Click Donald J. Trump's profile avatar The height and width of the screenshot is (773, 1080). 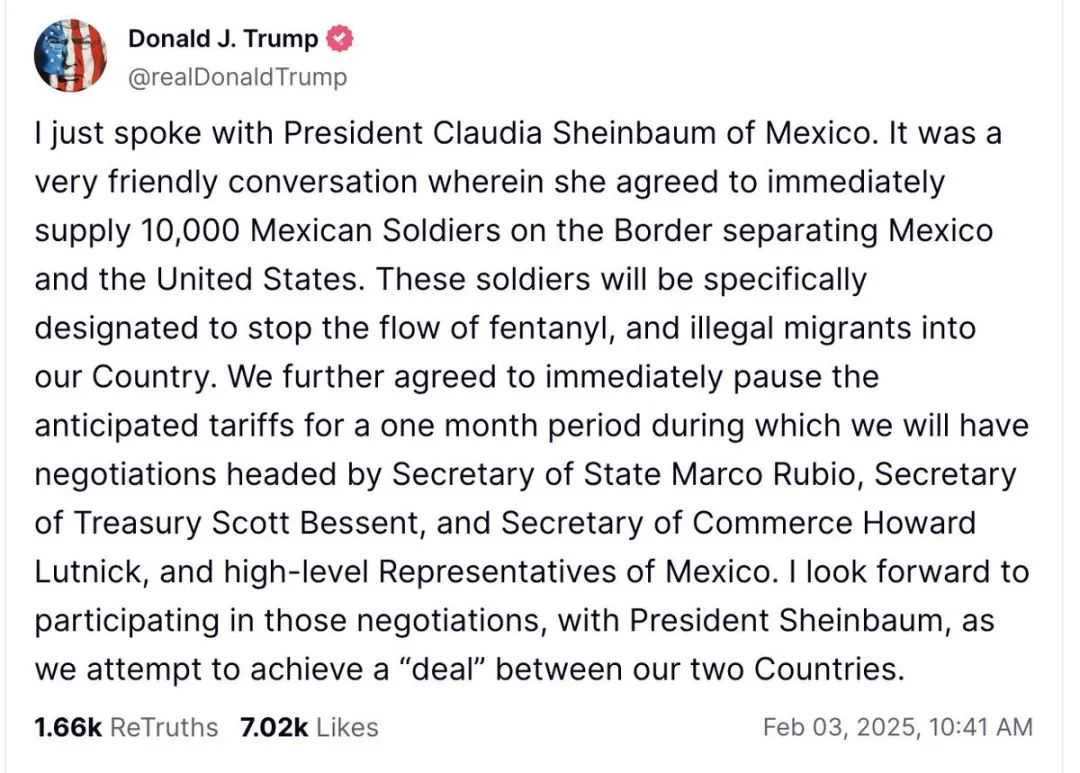tap(68, 56)
